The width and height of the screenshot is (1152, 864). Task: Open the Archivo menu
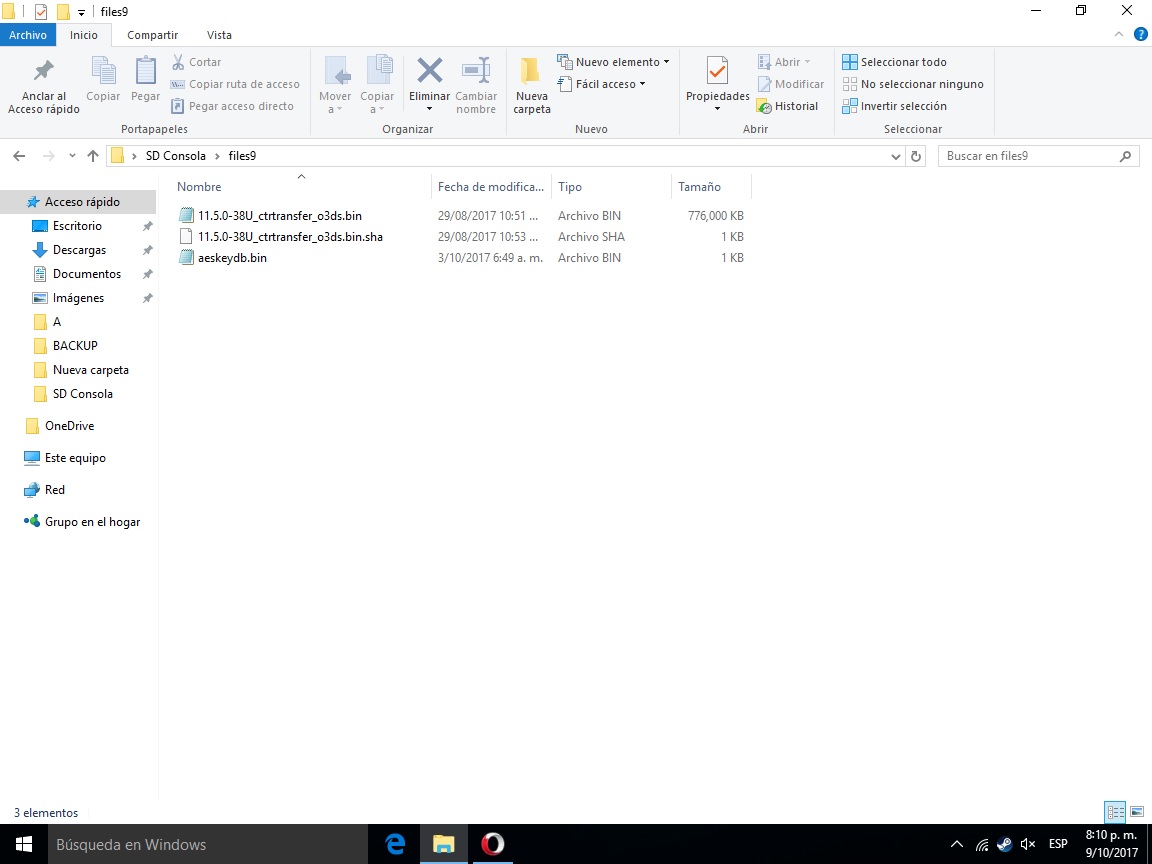point(28,35)
